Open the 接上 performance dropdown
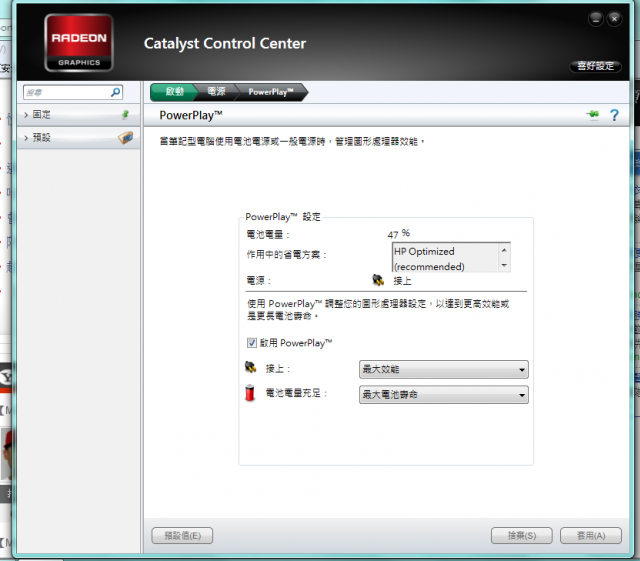640x561 pixels. coord(444,370)
